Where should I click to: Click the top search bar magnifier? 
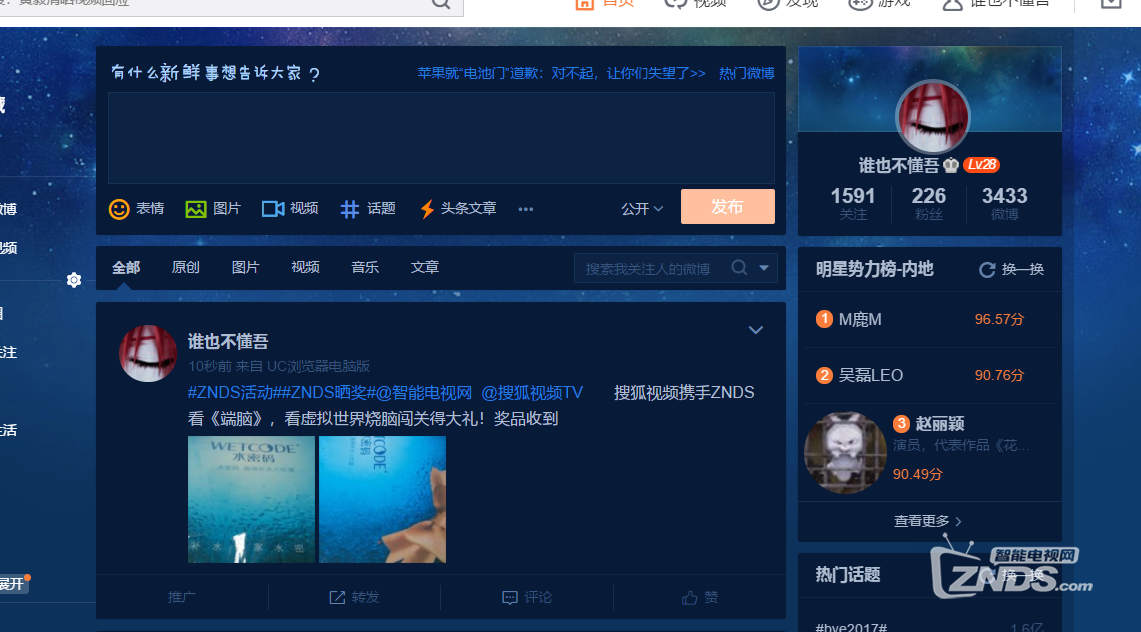(x=441, y=3)
